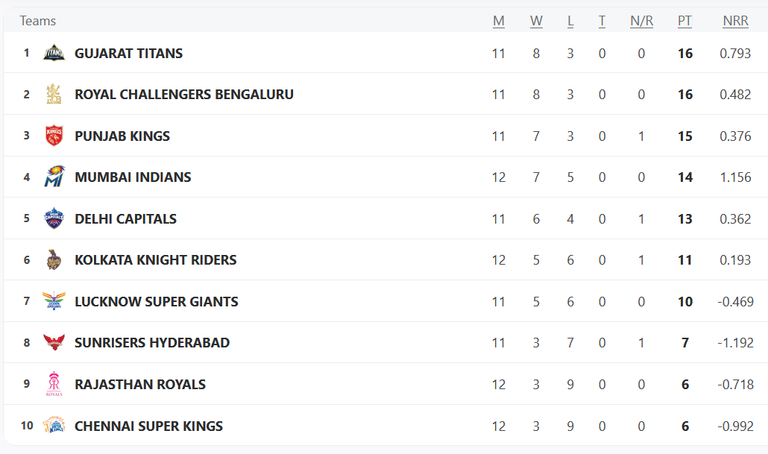Click the Chennai Super Kings lion logo
Screen dimensions: 768x454
(x=54, y=426)
